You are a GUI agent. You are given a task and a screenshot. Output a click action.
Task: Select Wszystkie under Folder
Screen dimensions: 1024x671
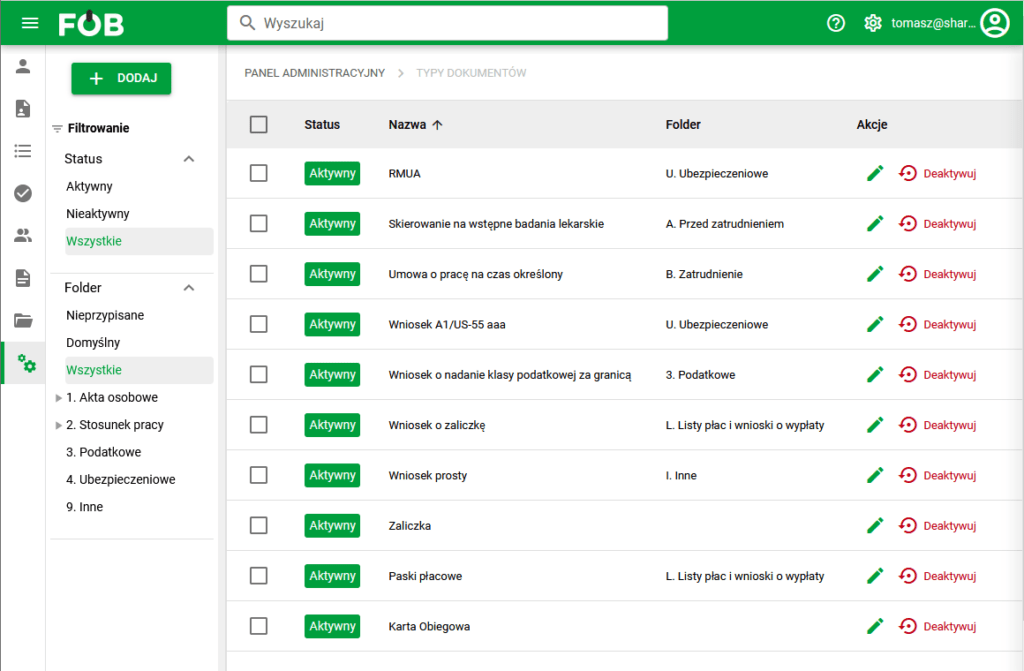coord(139,370)
